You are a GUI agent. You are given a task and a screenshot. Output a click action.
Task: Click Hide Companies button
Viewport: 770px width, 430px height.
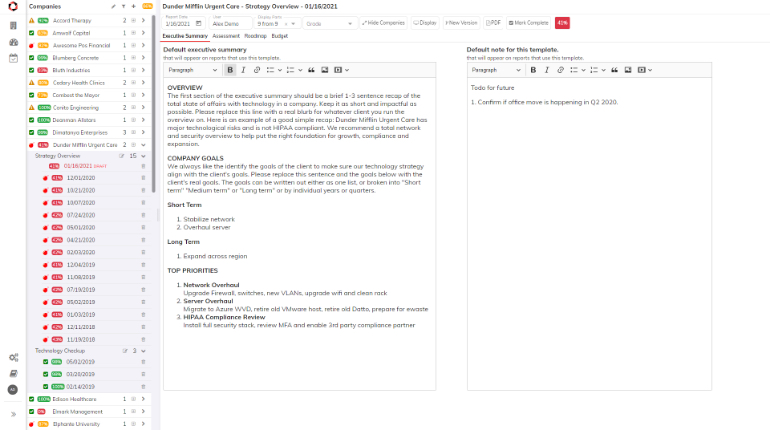click(384, 23)
